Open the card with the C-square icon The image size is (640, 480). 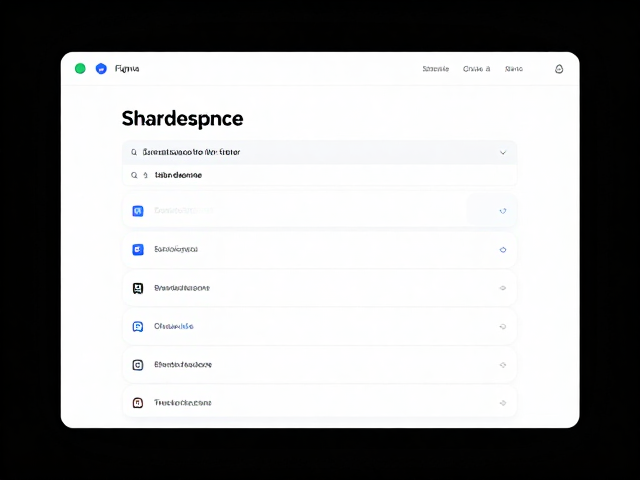click(x=320, y=365)
